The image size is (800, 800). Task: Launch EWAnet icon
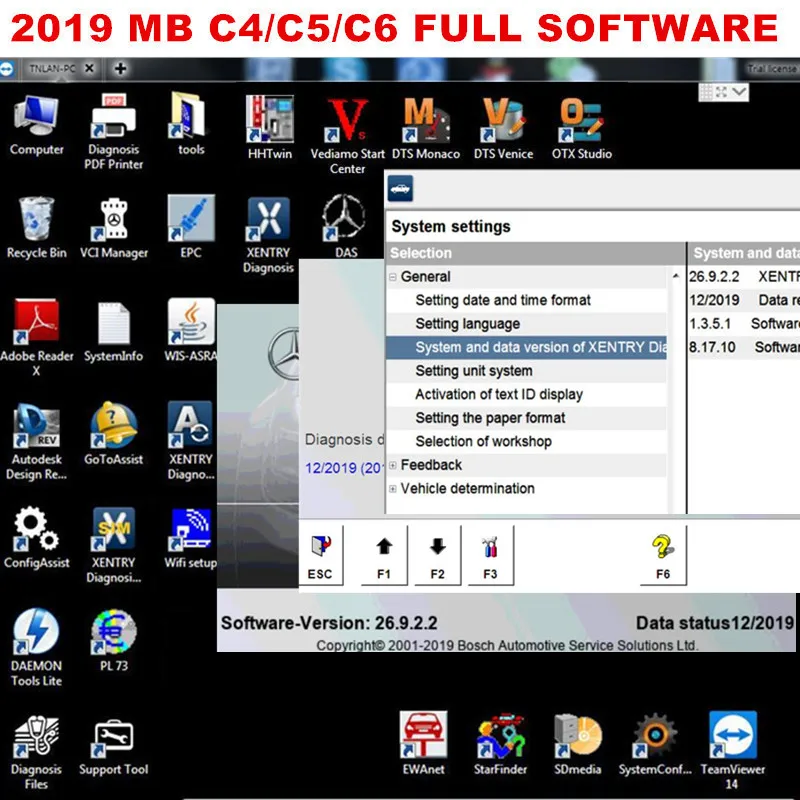click(x=423, y=735)
